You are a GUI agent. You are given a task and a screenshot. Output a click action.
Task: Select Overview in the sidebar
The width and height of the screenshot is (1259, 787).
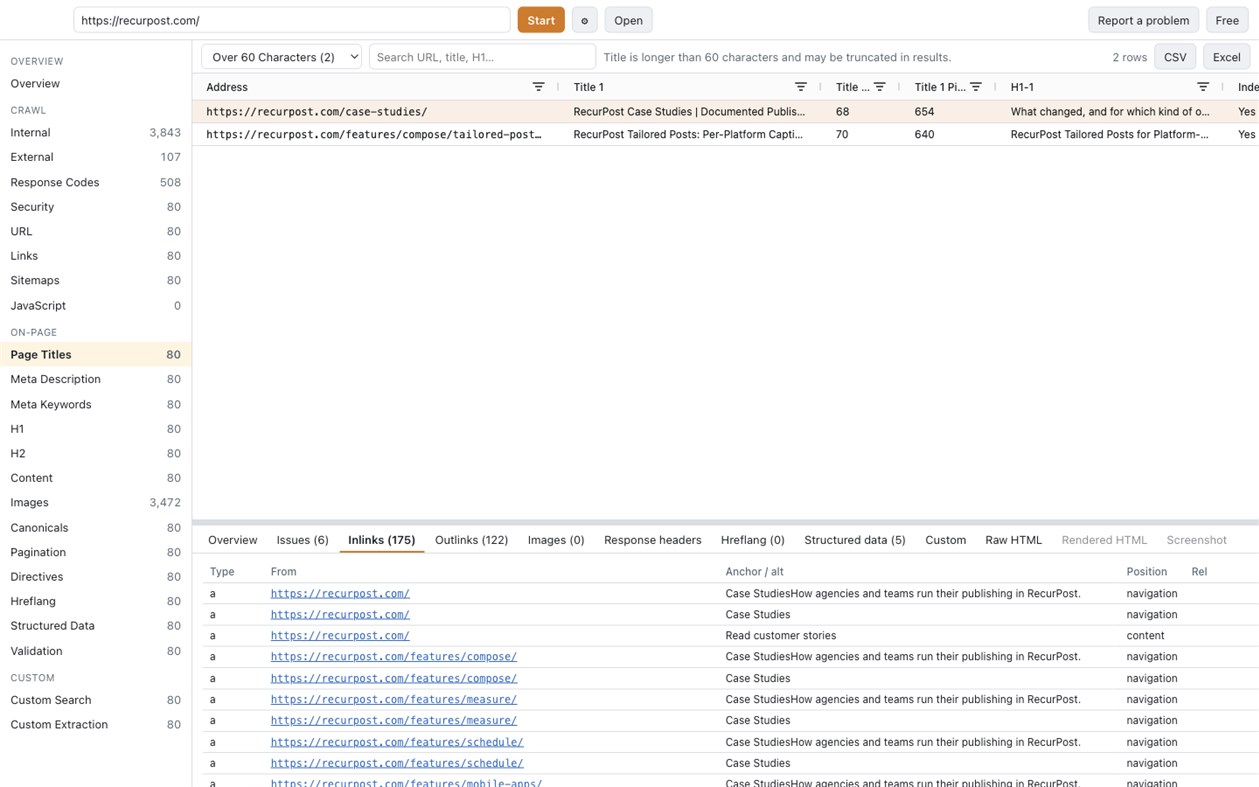[96, 84]
